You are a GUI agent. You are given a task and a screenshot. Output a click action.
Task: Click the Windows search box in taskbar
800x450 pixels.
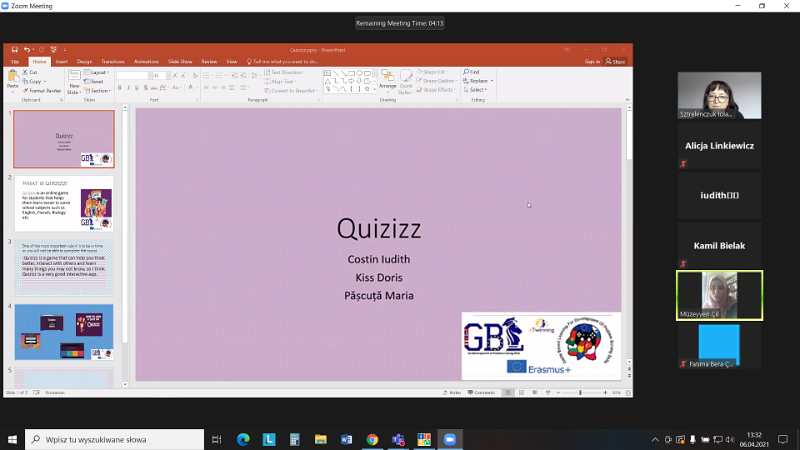coord(114,439)
